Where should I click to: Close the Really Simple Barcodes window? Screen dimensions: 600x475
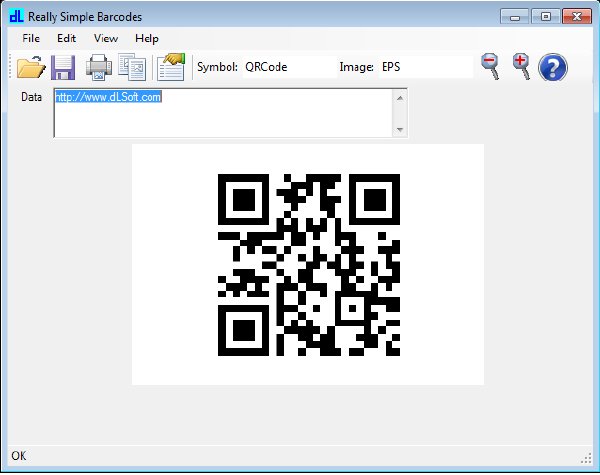[x=577, y=17]
